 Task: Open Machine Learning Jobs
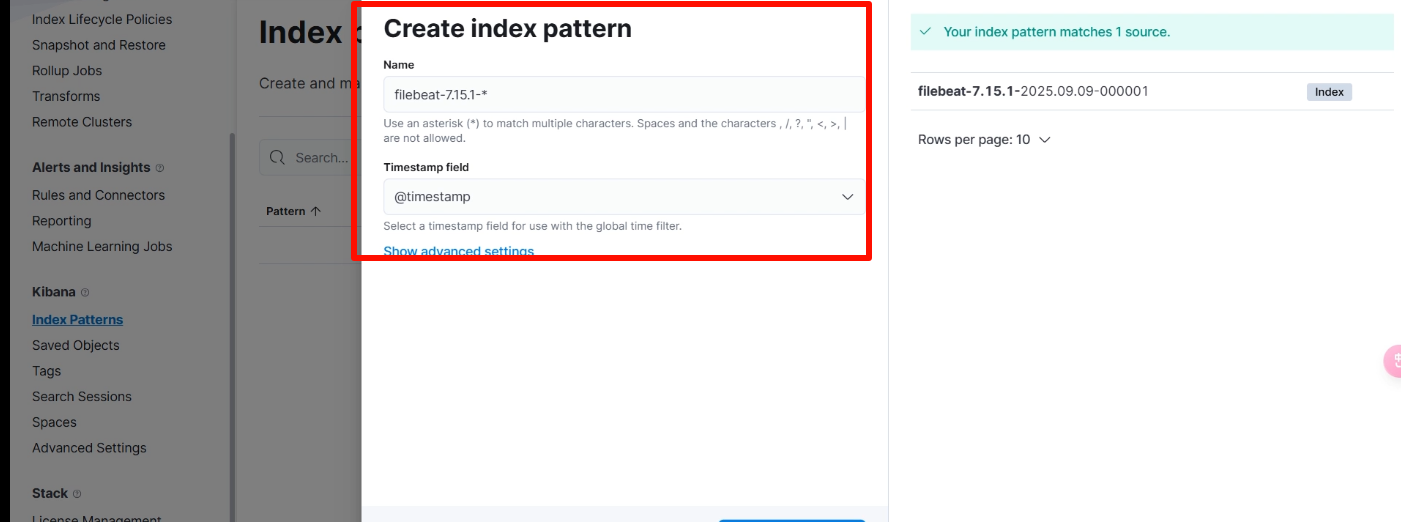(102, 246)
